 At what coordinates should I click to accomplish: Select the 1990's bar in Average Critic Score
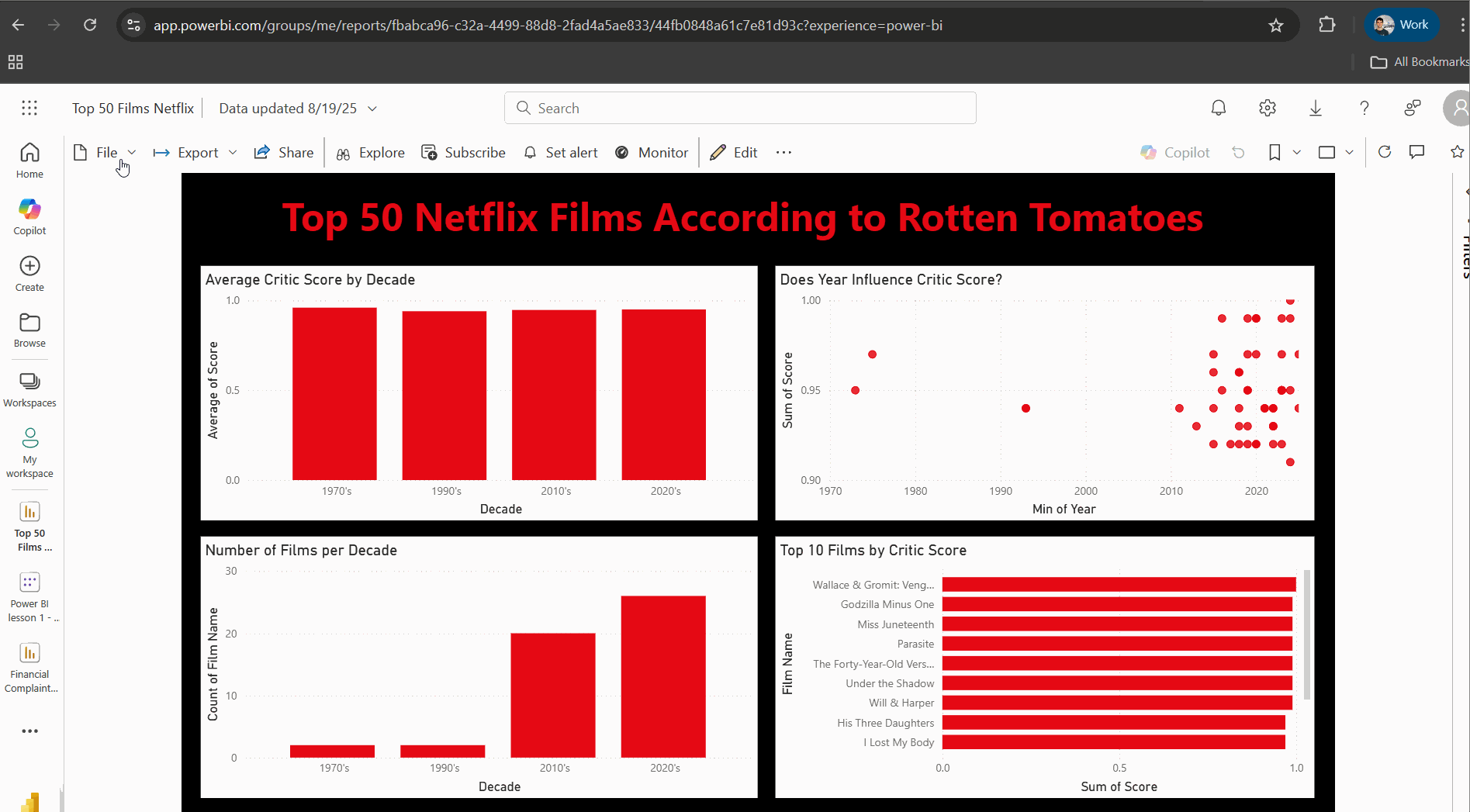[x=444, y=396]
